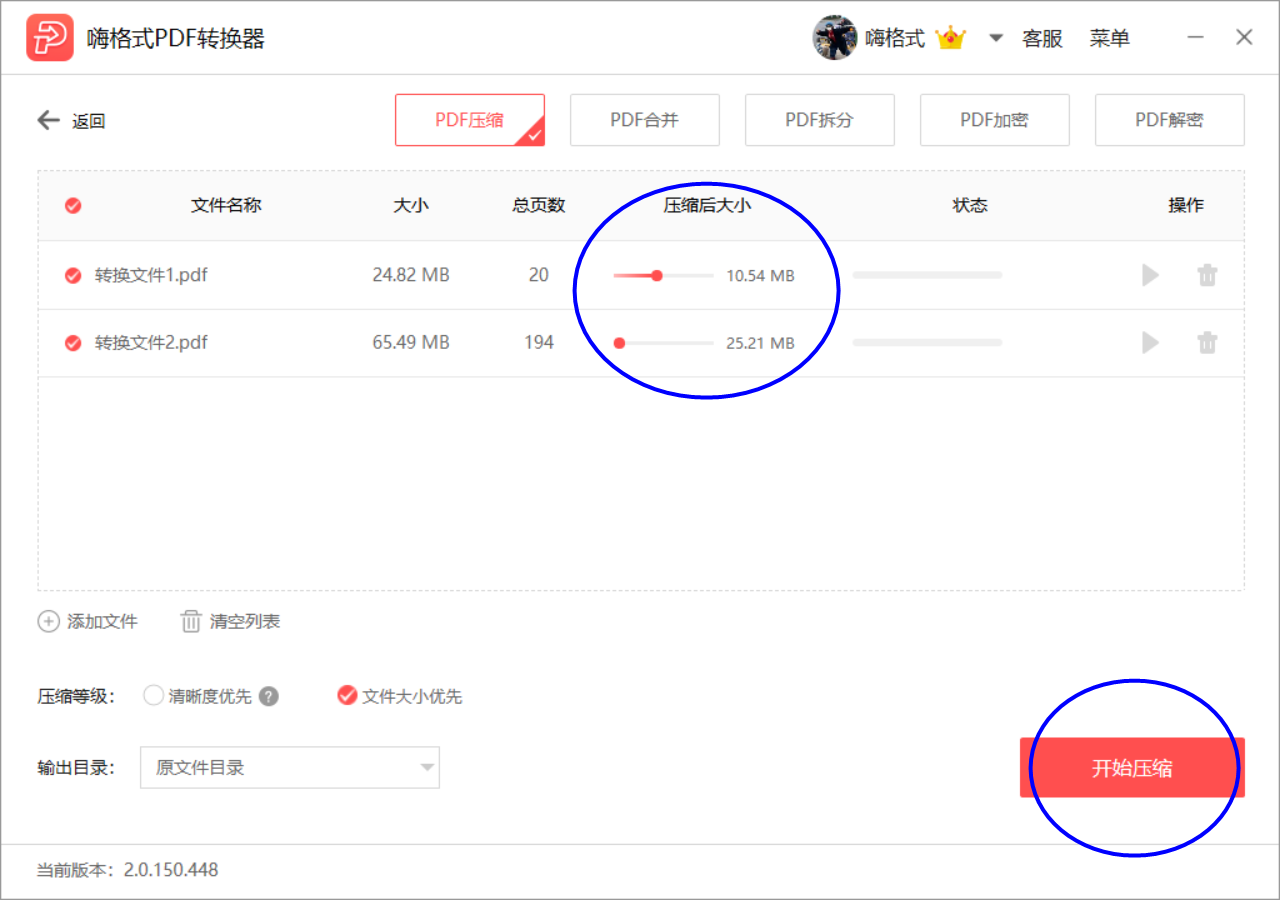Start compressing 转换文件1.pdf with play icon
The width and height of the screenshot is (1280, 900).
(1151, 275)
